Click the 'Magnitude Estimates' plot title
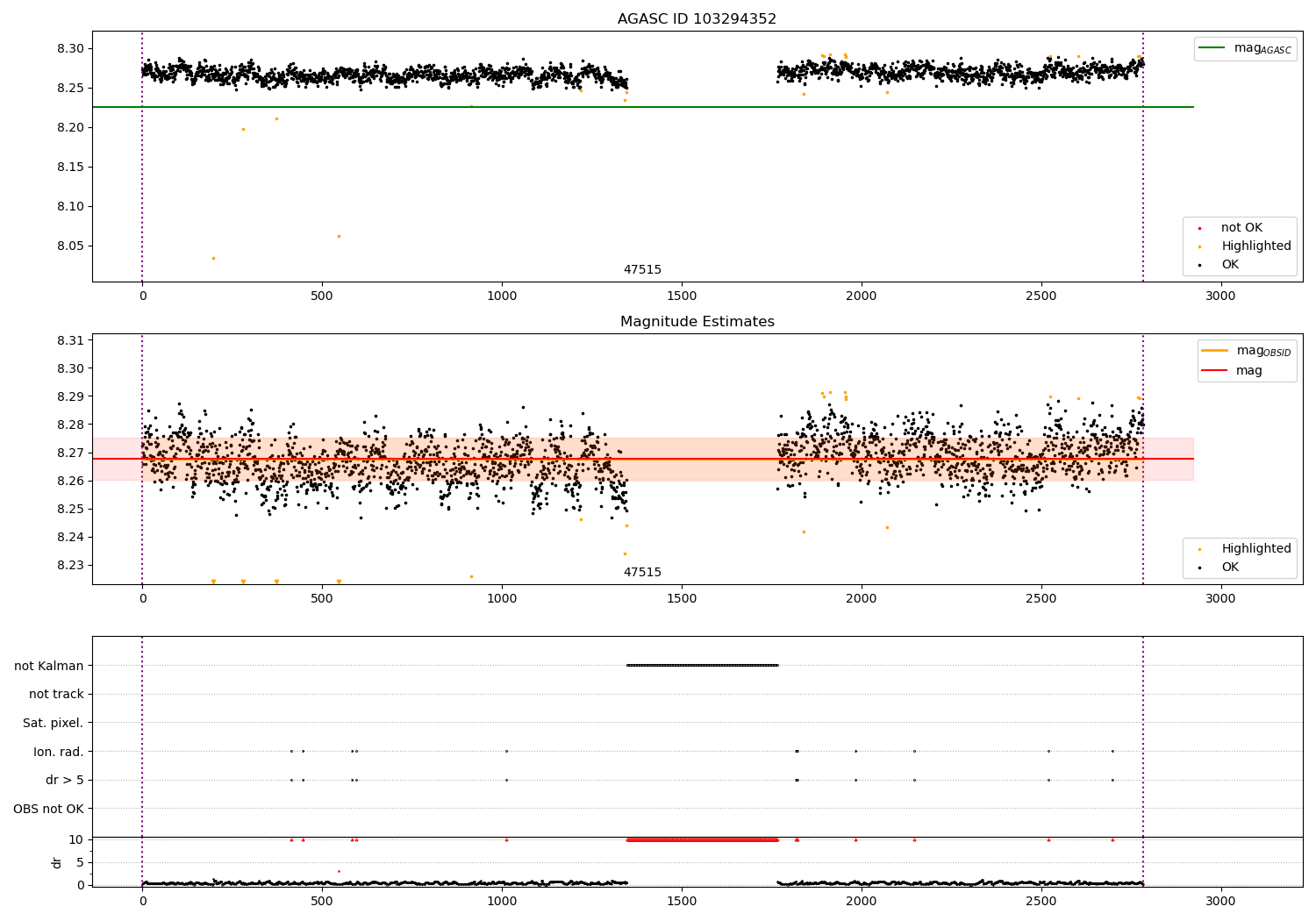The width and height of the screenshot is (1316, 921). click(697, 322)
